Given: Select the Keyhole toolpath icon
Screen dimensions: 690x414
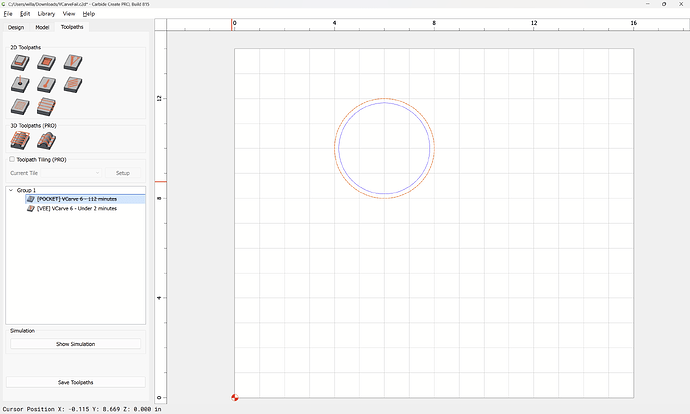Looking at the screenshot, I should (x=47, y=84).
